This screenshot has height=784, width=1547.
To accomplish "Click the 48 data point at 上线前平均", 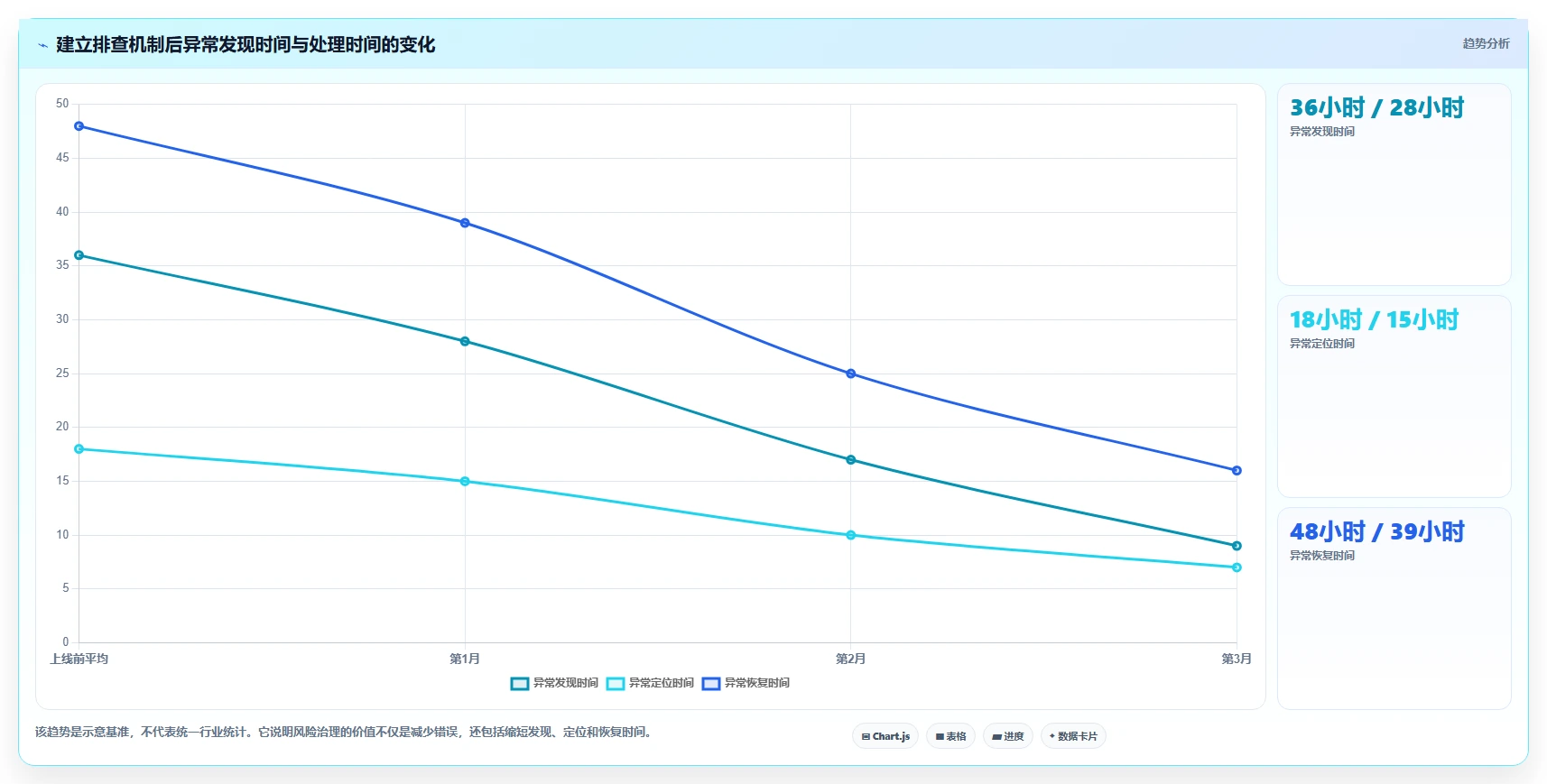I will click(79, 126).
